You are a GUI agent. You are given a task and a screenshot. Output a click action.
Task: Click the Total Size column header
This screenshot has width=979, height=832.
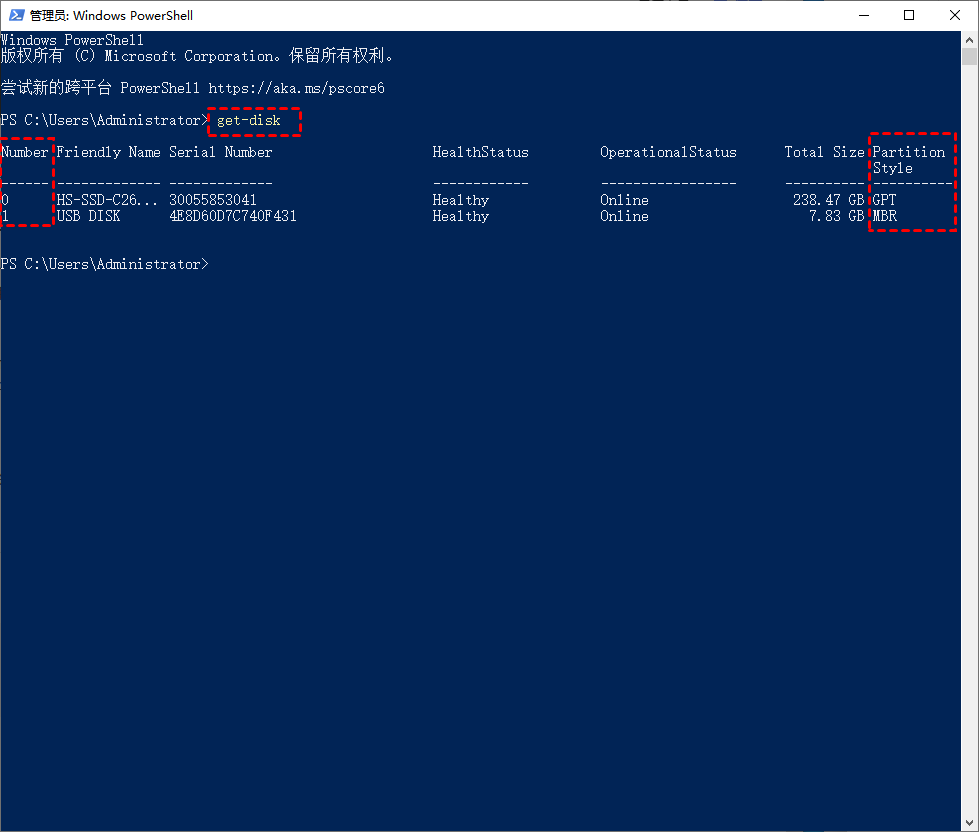click(x=824, y=152)
